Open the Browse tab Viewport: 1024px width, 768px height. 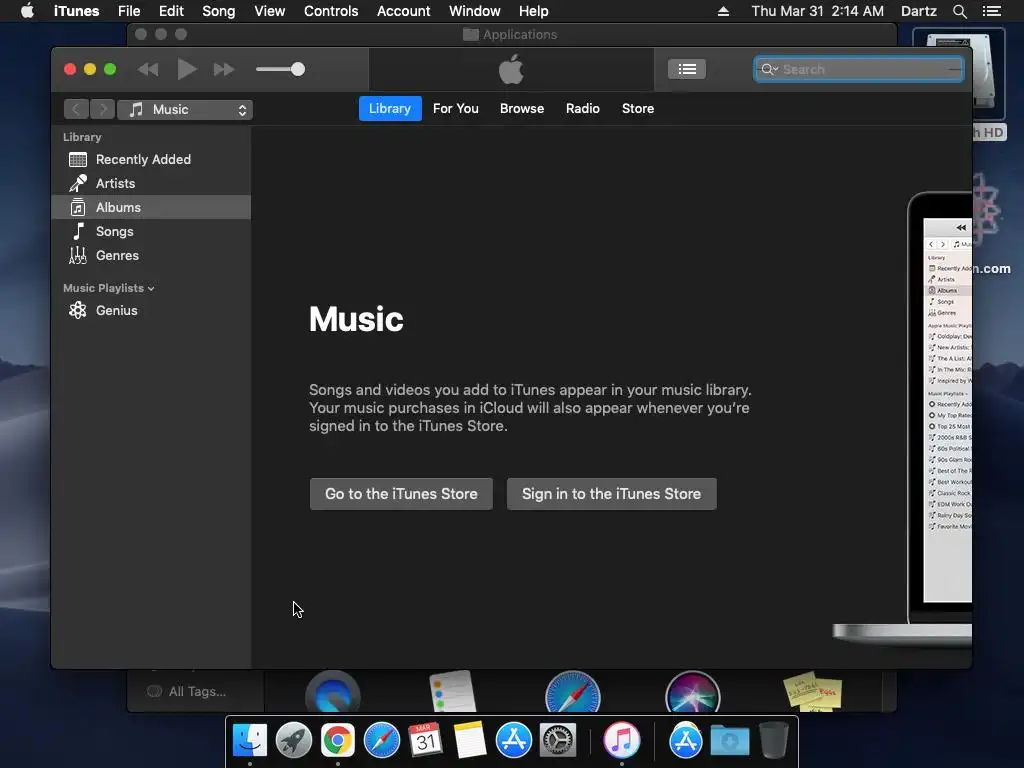(522, 108)
